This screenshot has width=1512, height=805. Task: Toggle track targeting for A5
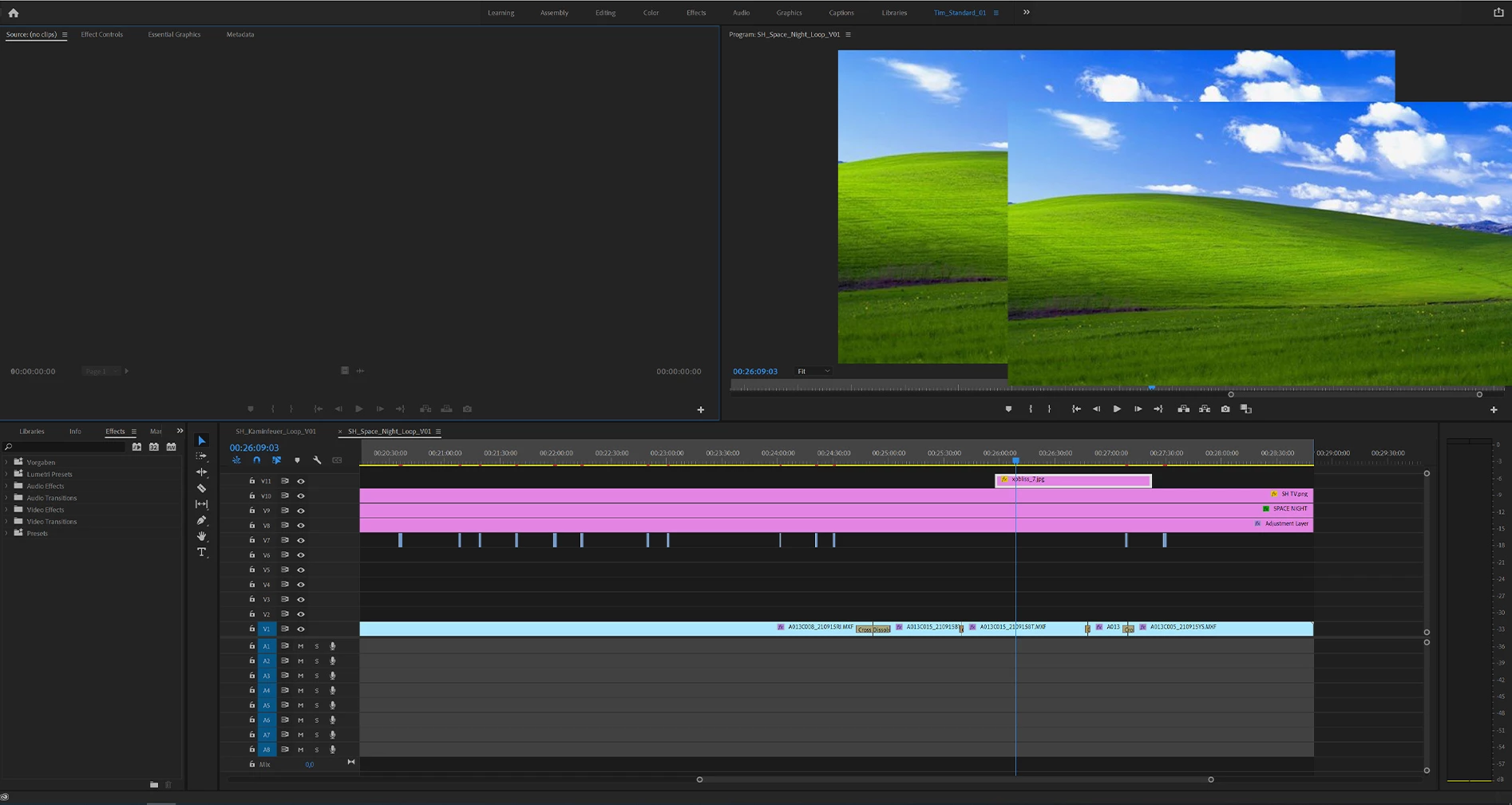coord(267,705)
